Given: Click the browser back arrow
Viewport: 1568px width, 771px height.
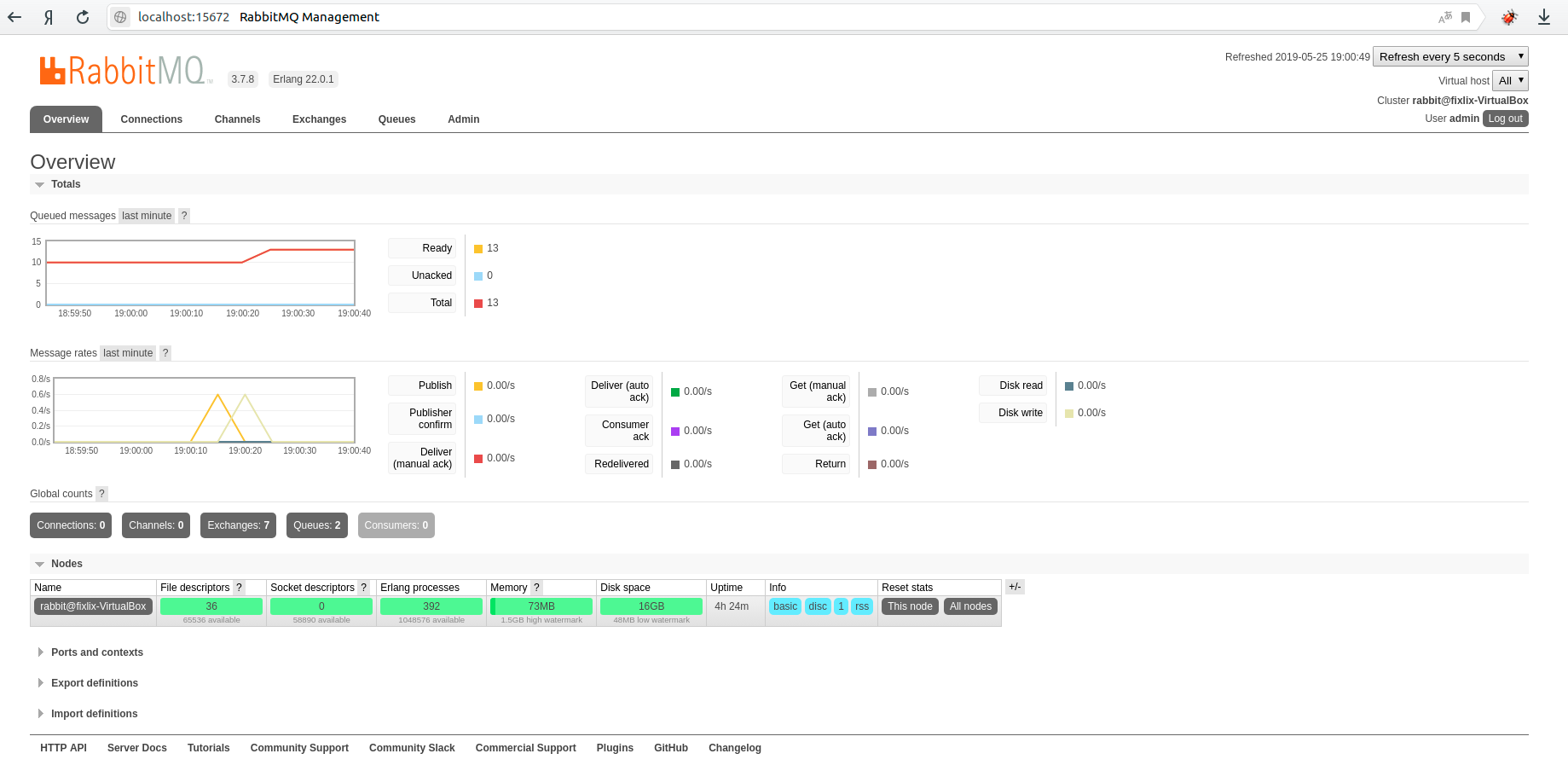Looking at the screenshot, I should pyautogui.click(x=14, y=17).
